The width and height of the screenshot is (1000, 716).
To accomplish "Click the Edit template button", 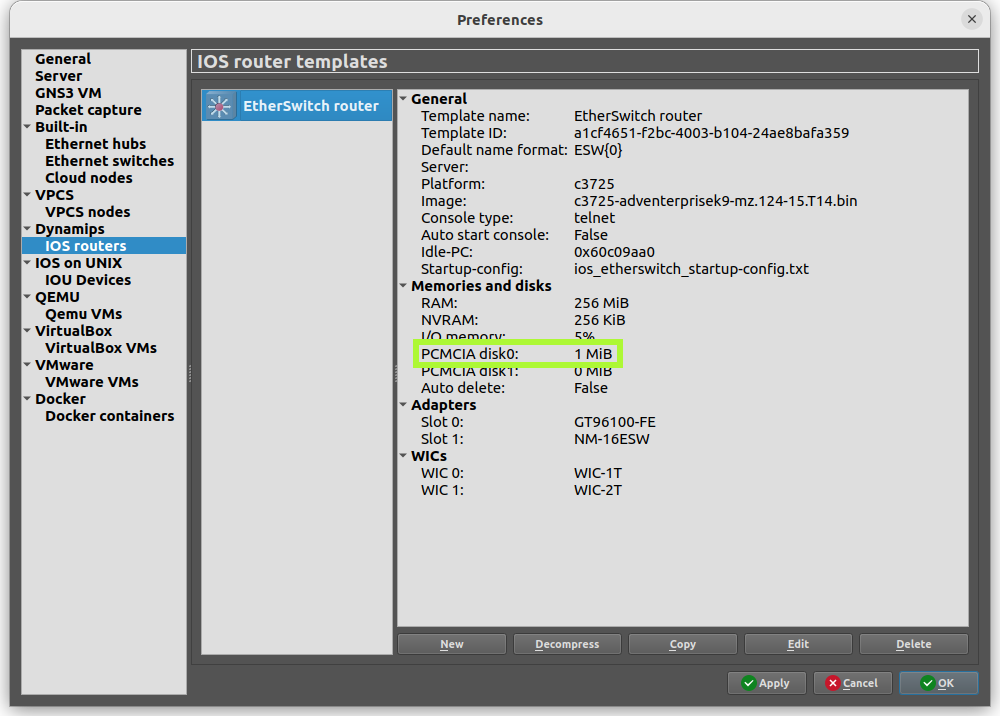I will pyautogui.click(x=798, y=644).
